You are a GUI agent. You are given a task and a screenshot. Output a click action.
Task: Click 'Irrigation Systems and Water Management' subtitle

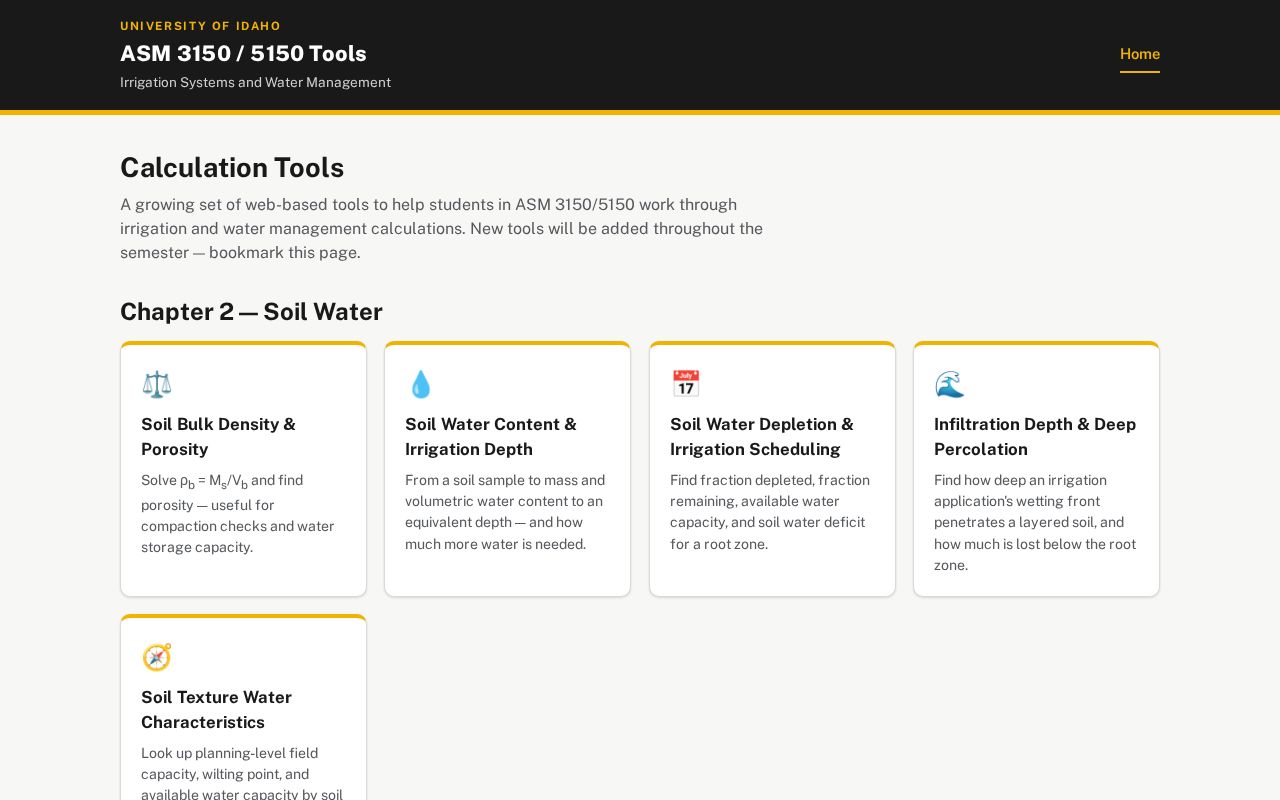pyautogui.click(x=255, y=82)
